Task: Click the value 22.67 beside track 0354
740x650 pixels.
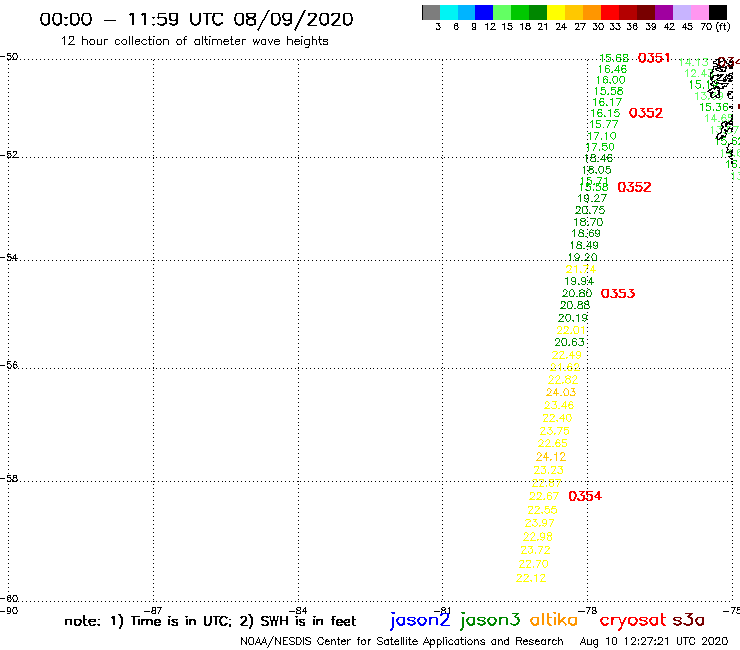Action: (x=544, y=497)
